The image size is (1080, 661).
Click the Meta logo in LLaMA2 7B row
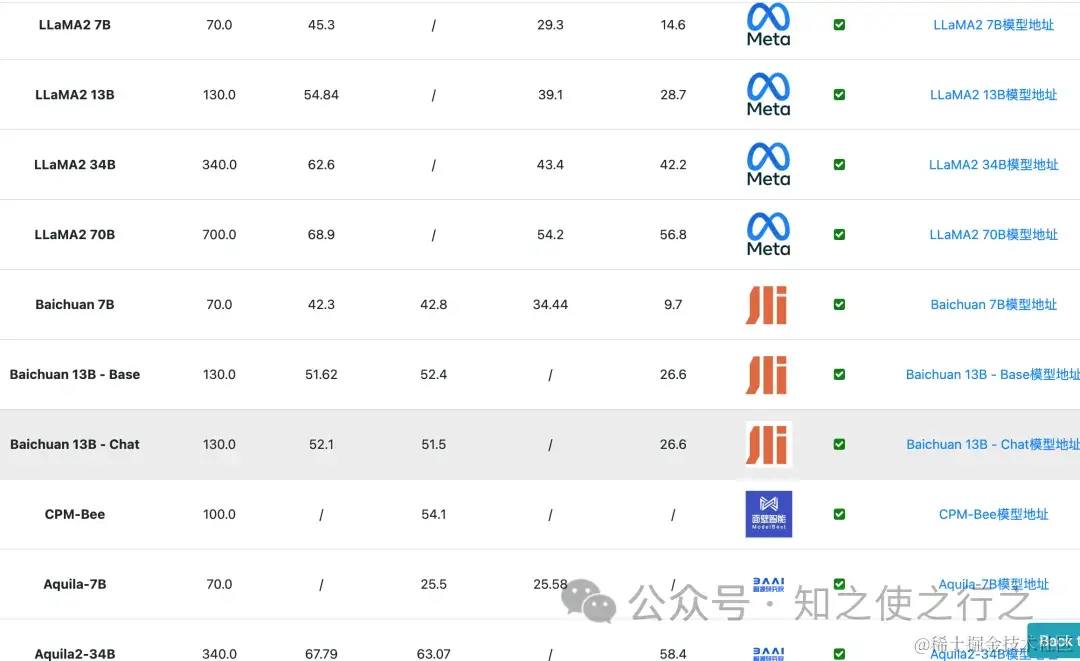pos(769,25)
